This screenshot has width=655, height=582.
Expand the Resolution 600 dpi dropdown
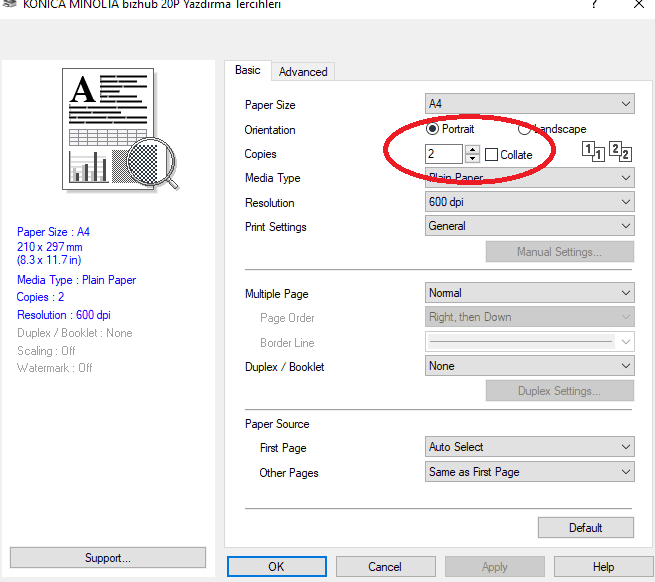tap(529, 202)
